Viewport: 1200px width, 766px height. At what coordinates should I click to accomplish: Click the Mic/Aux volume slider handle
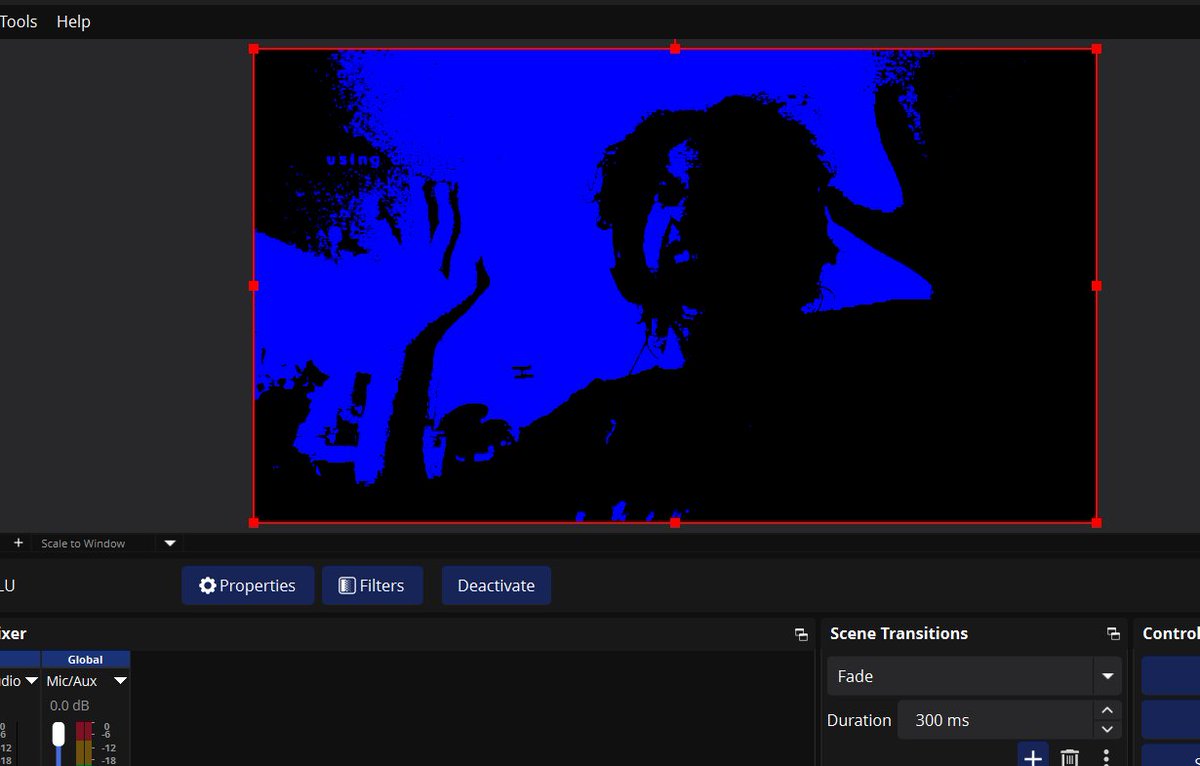point(58,734)
